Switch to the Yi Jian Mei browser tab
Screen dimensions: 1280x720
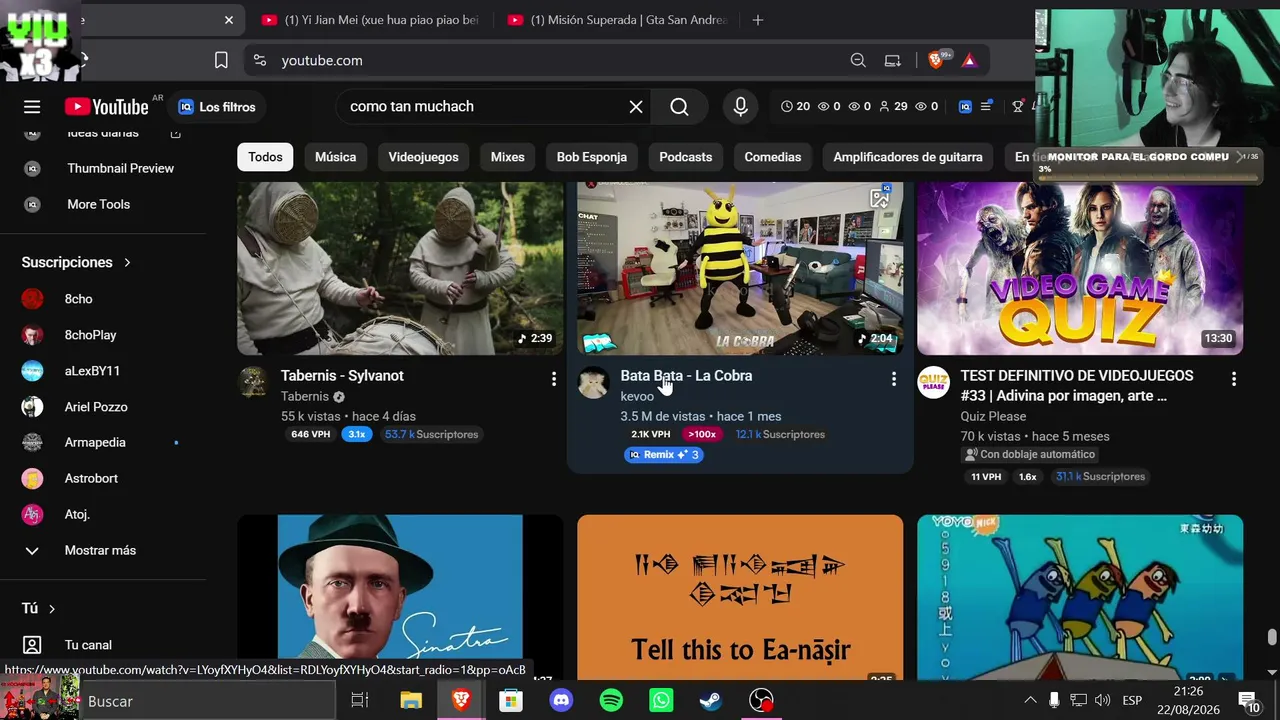coord(369,20)
